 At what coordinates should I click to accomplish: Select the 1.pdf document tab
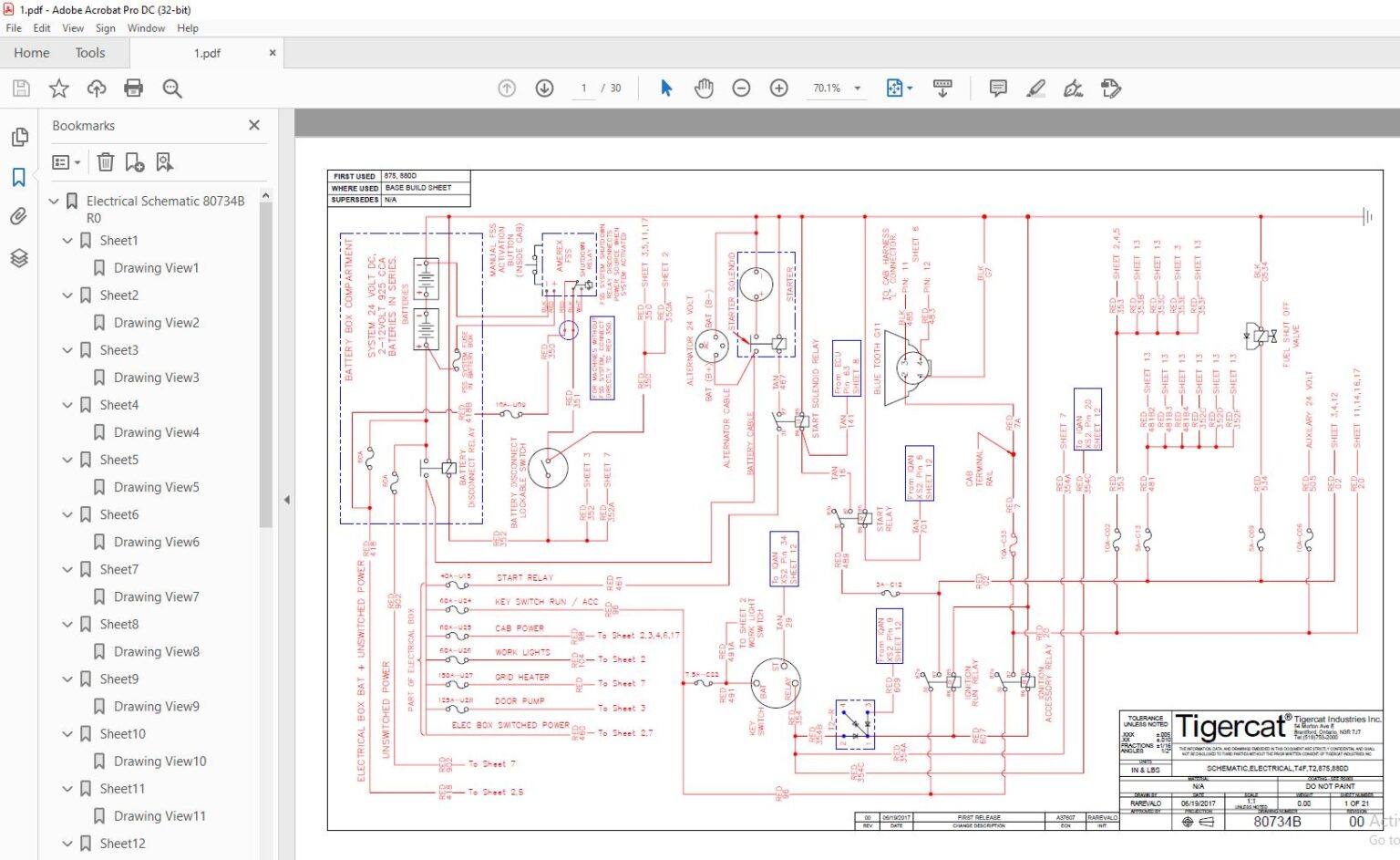click(207, 53)
